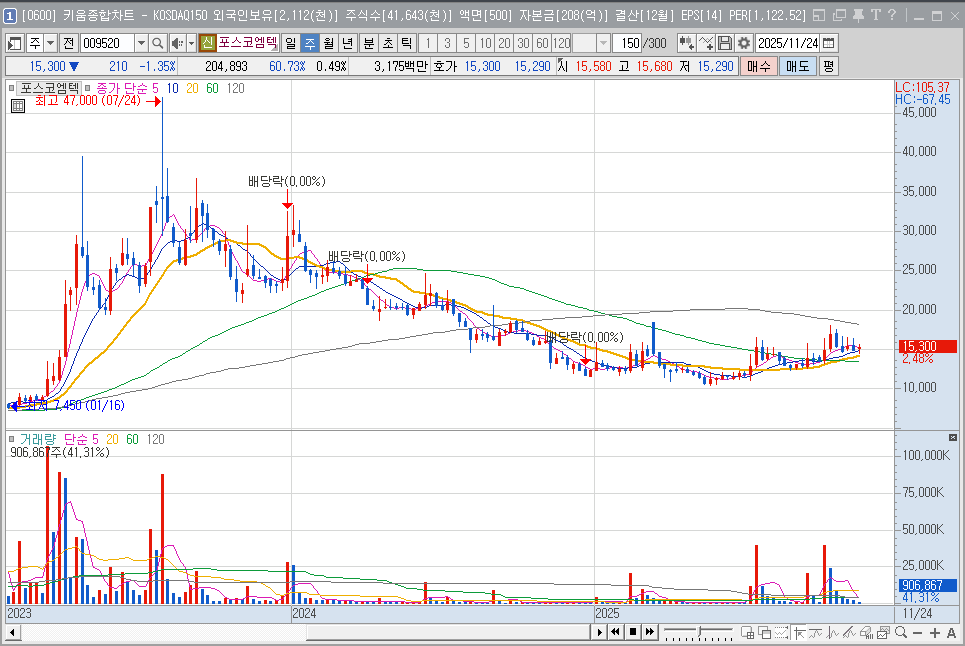This screenshot has height=646, width=965.
Task: Click the scrollbar left arrow at bottom
Action: tap(12, 632)
